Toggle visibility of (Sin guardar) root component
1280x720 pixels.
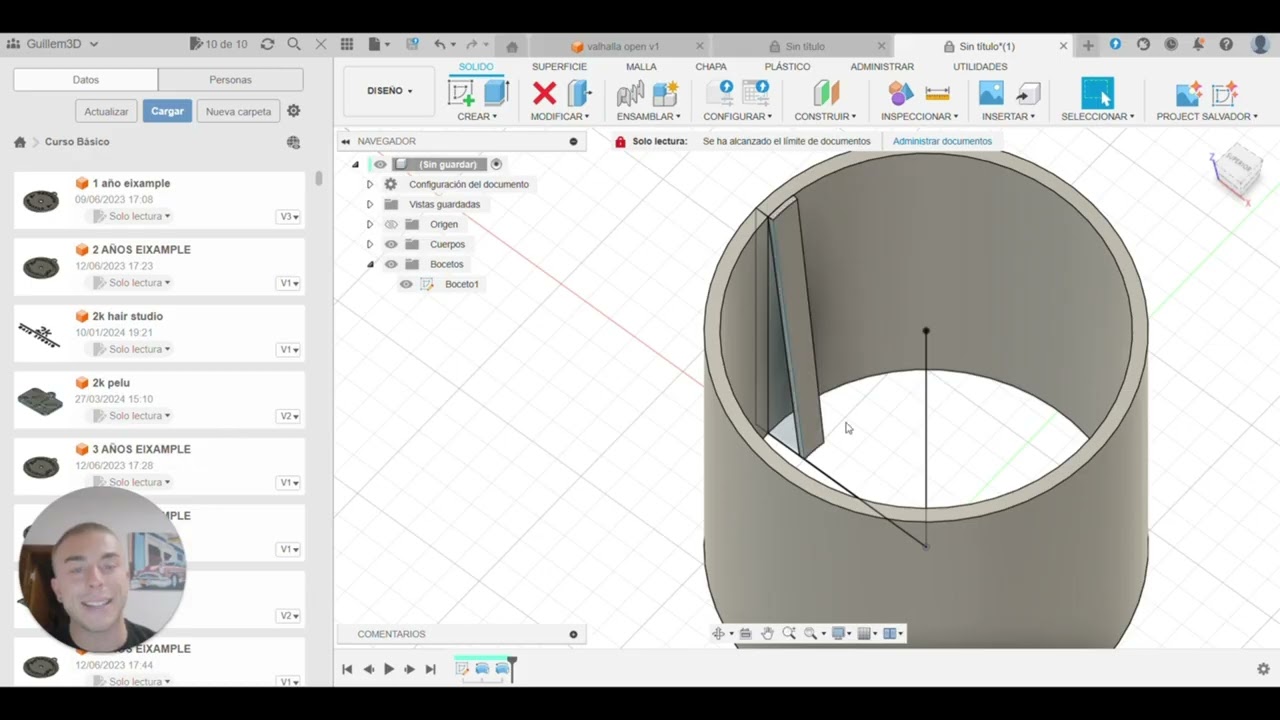(380, 164)
